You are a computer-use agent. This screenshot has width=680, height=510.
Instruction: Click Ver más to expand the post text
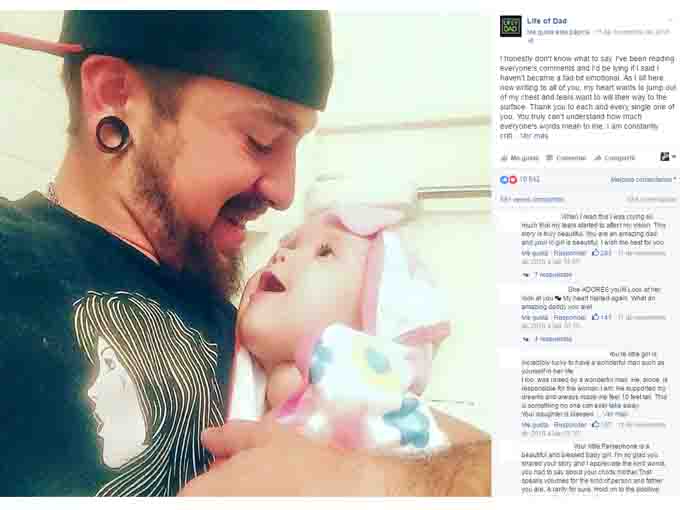534,136
